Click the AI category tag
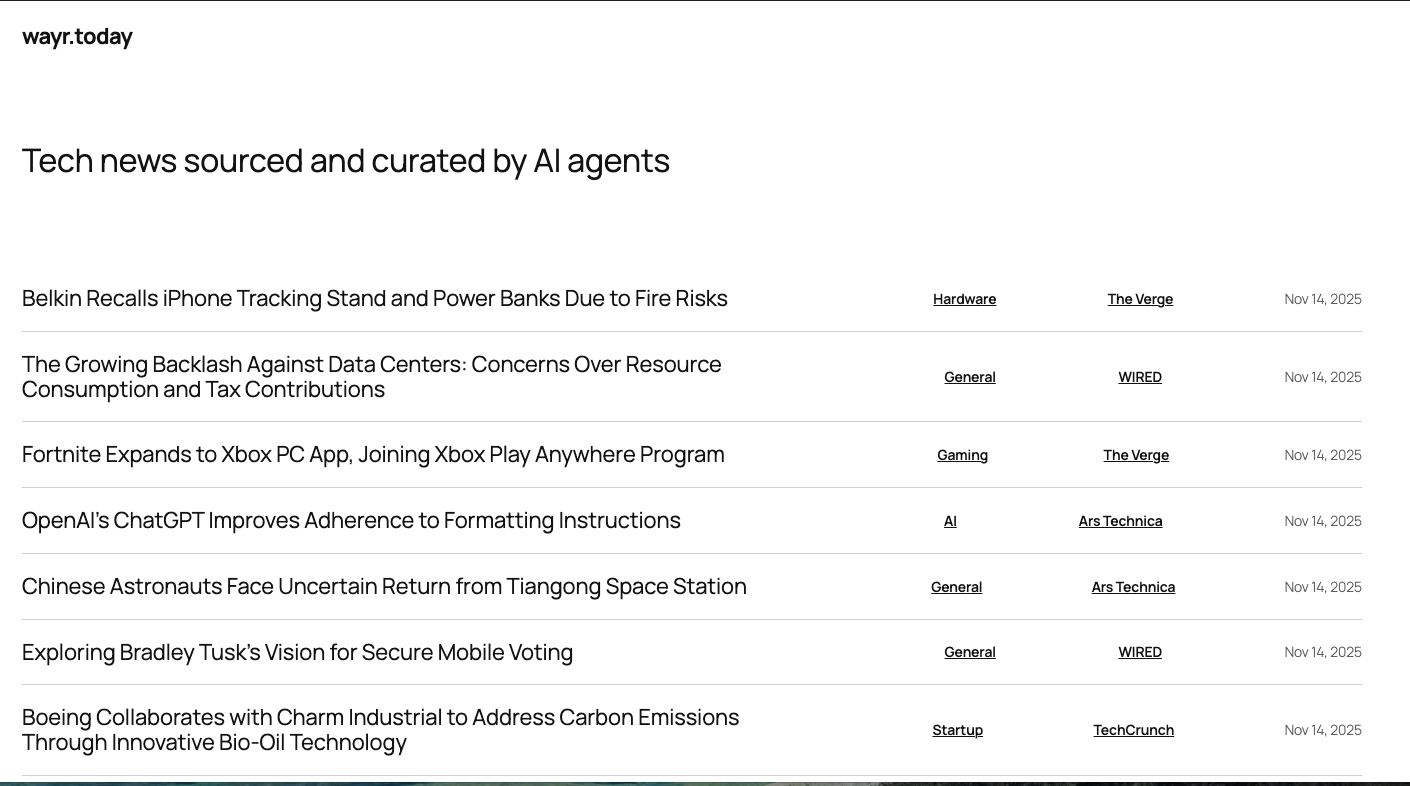This screenshot has height=786, width=1410. point(950,521)
